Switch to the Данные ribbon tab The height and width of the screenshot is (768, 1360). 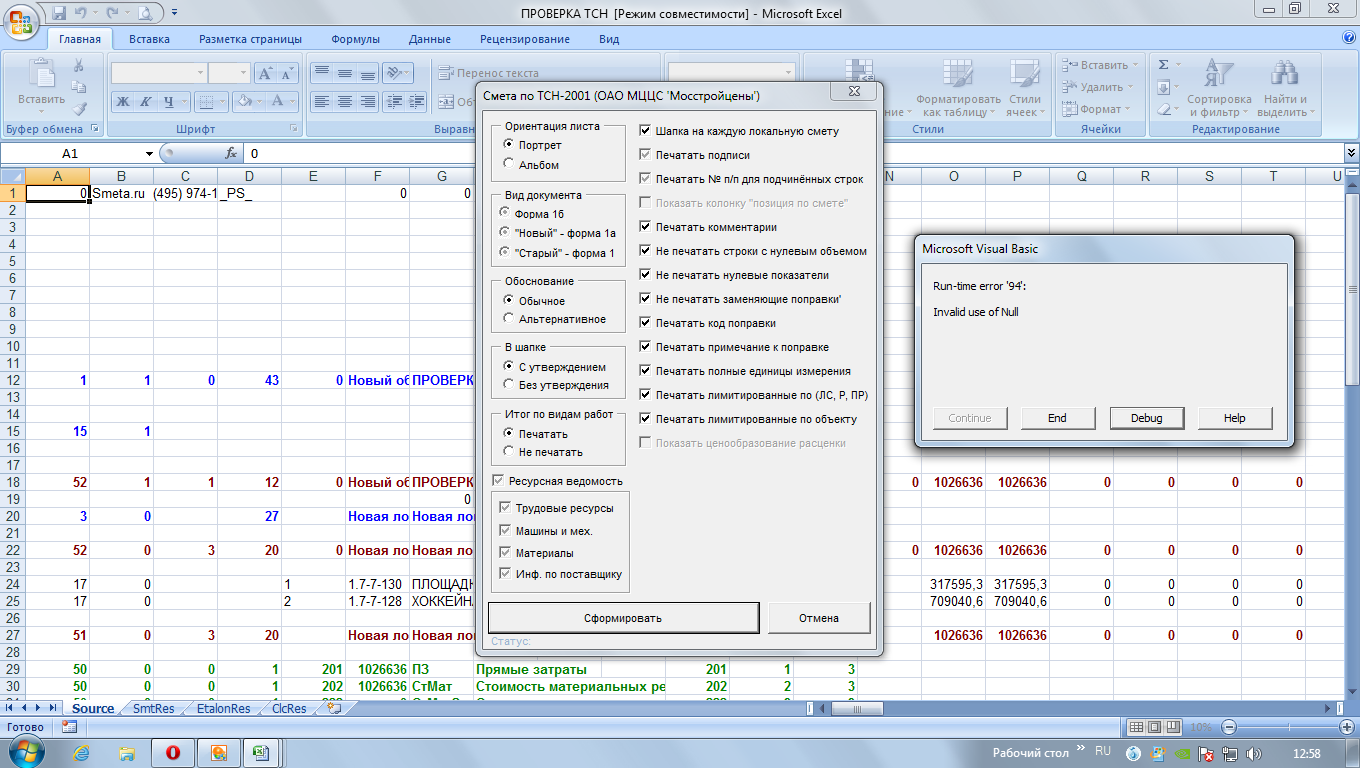[429, 39]
